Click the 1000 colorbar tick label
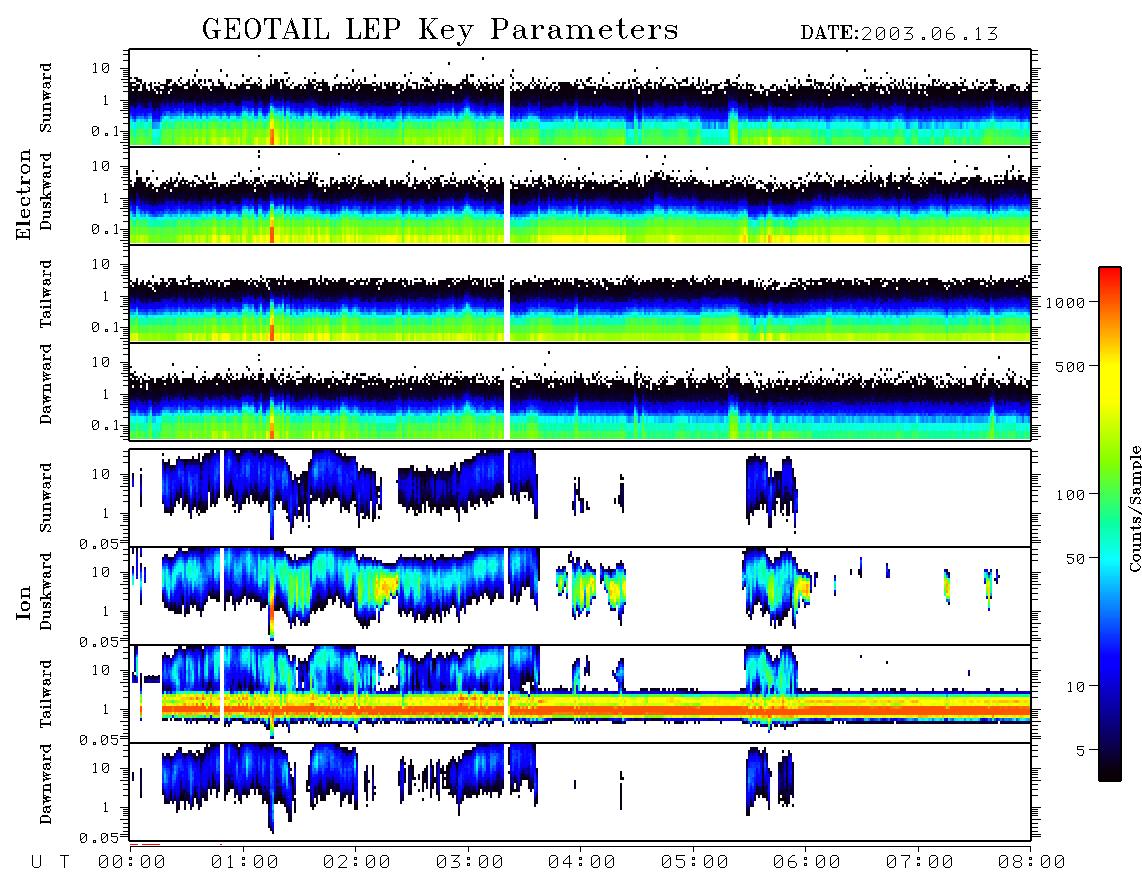This screenshot has width=1142, height=880. pos(1064,302)
